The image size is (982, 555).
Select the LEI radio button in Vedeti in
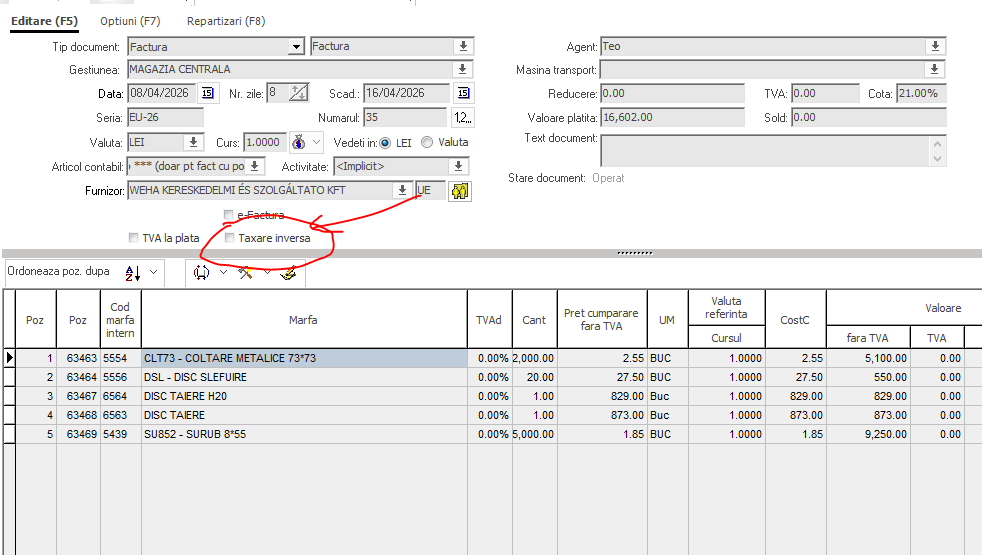pos(385,143)
